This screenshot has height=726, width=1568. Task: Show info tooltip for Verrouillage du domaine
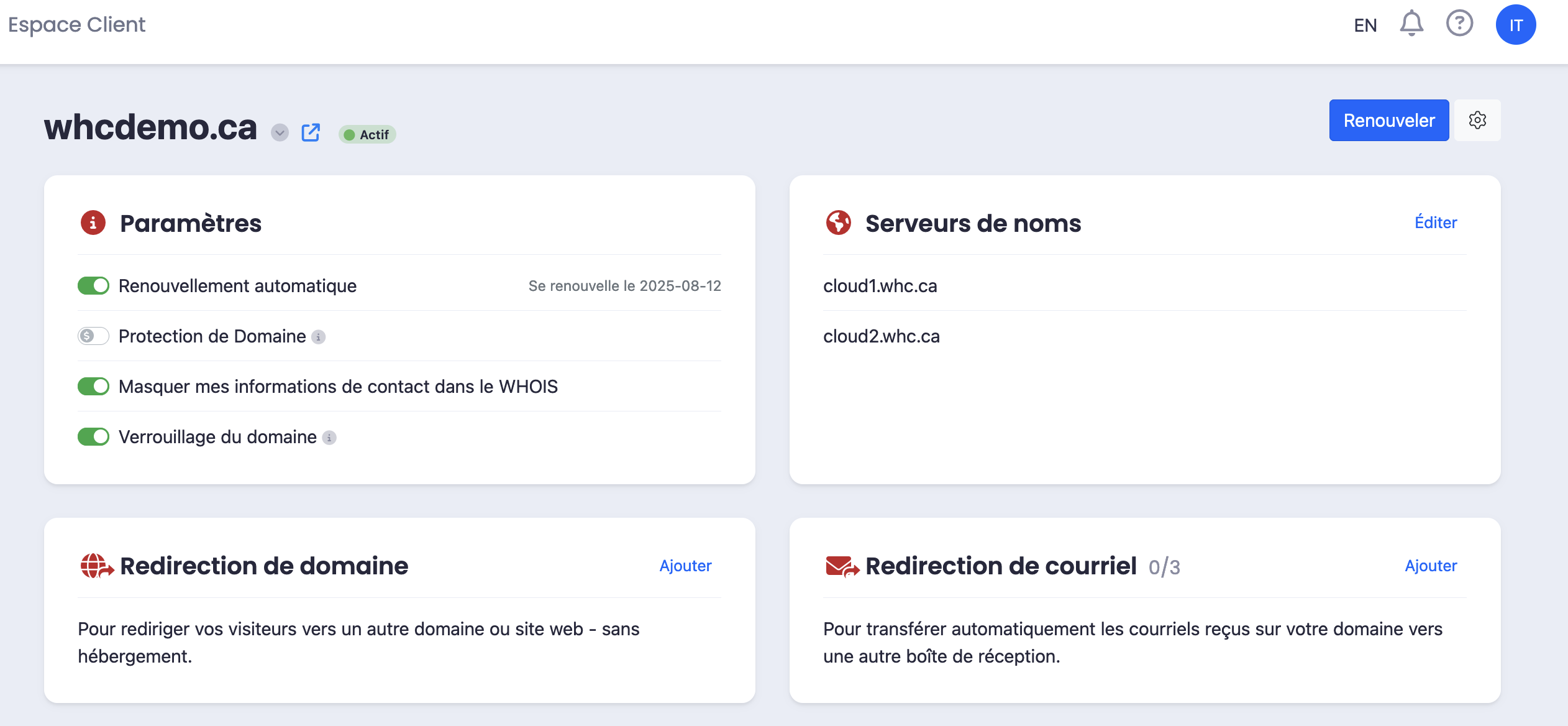pos(329,438)
